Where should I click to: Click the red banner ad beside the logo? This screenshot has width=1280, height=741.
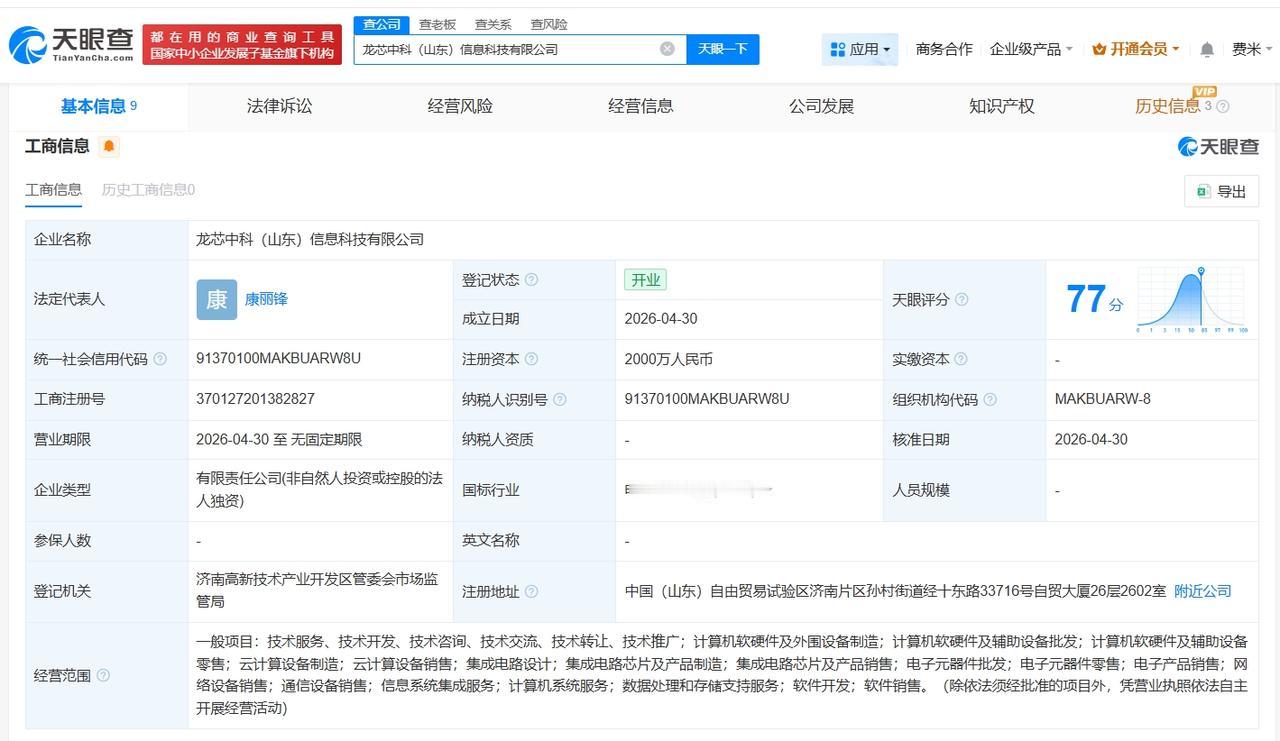point(242,45)
